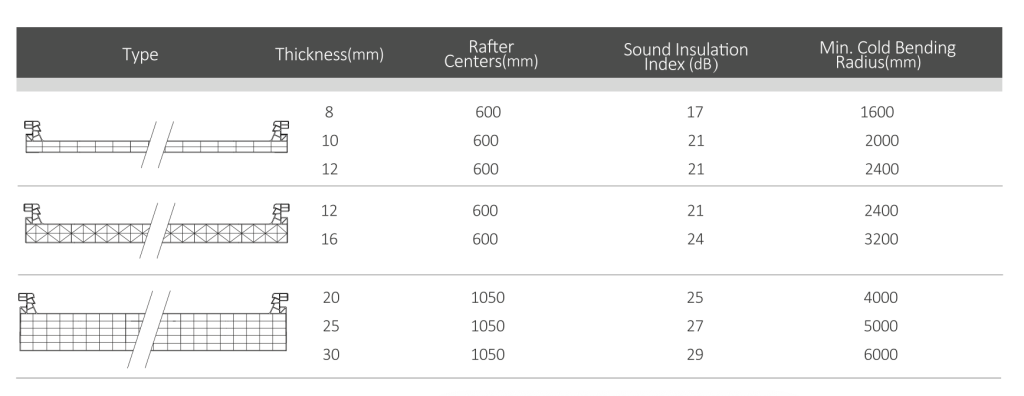Click the twin-wall panel profile diagram
Image resolution: width=1024 pixels, height=396 pixels.
157,144
